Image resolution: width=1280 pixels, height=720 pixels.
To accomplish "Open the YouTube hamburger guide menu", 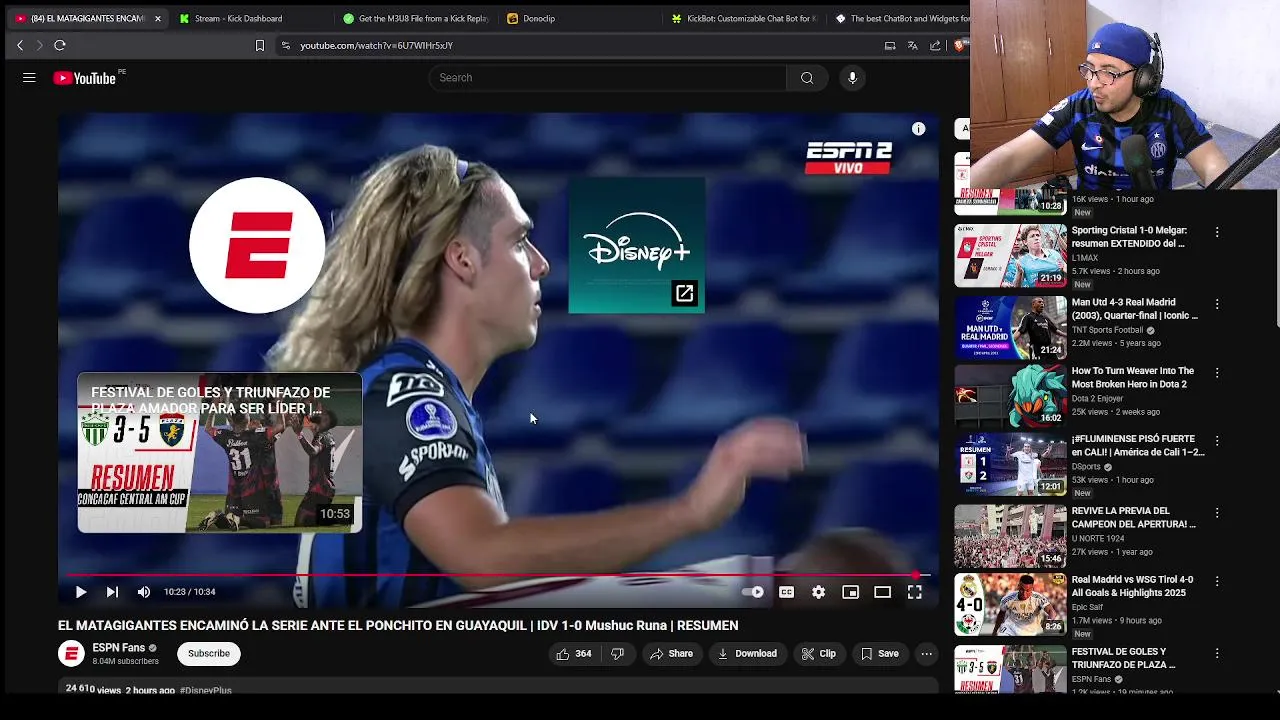I will pos(29,78).
